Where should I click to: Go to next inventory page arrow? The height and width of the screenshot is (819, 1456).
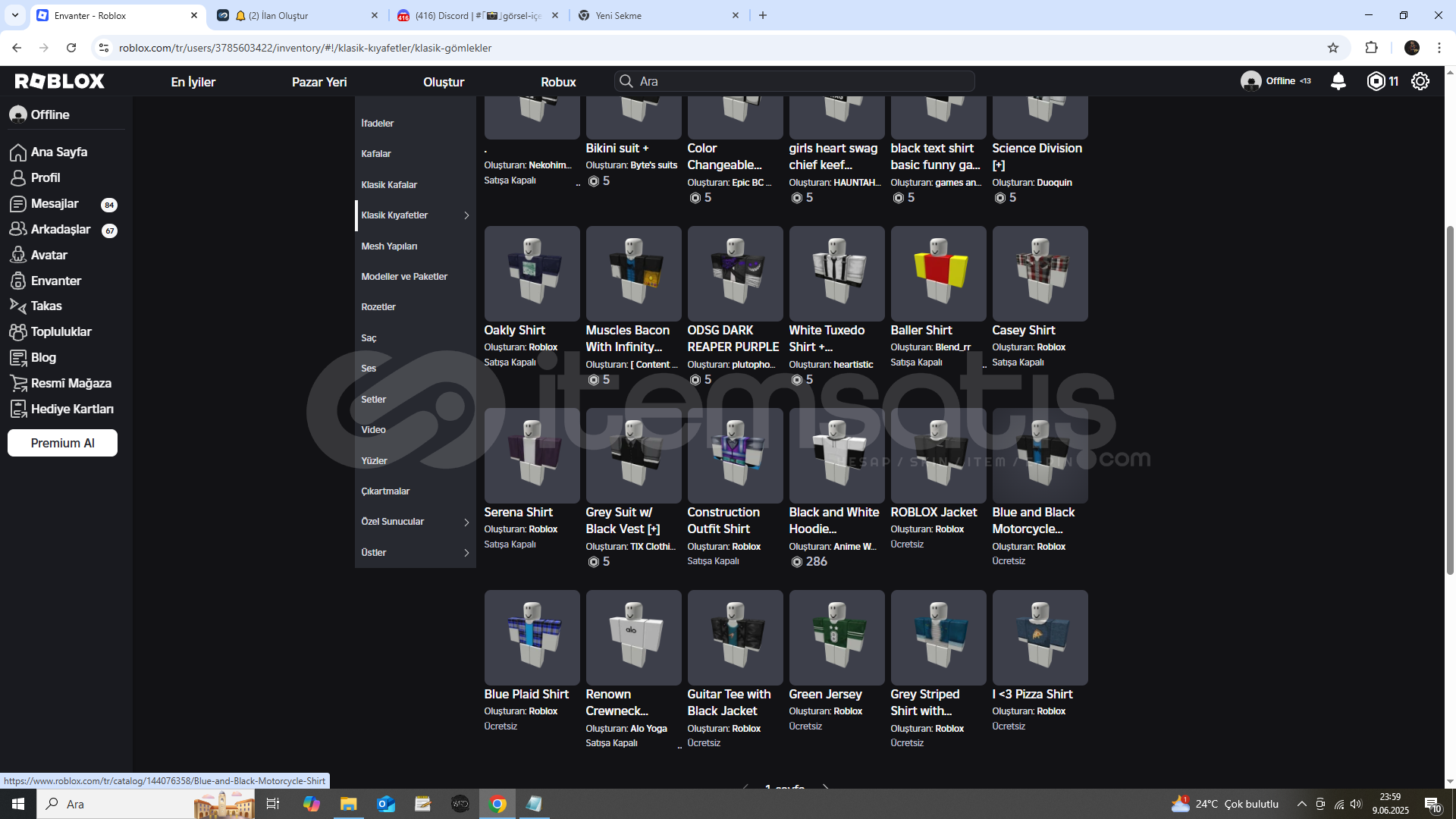coord(826,787)
